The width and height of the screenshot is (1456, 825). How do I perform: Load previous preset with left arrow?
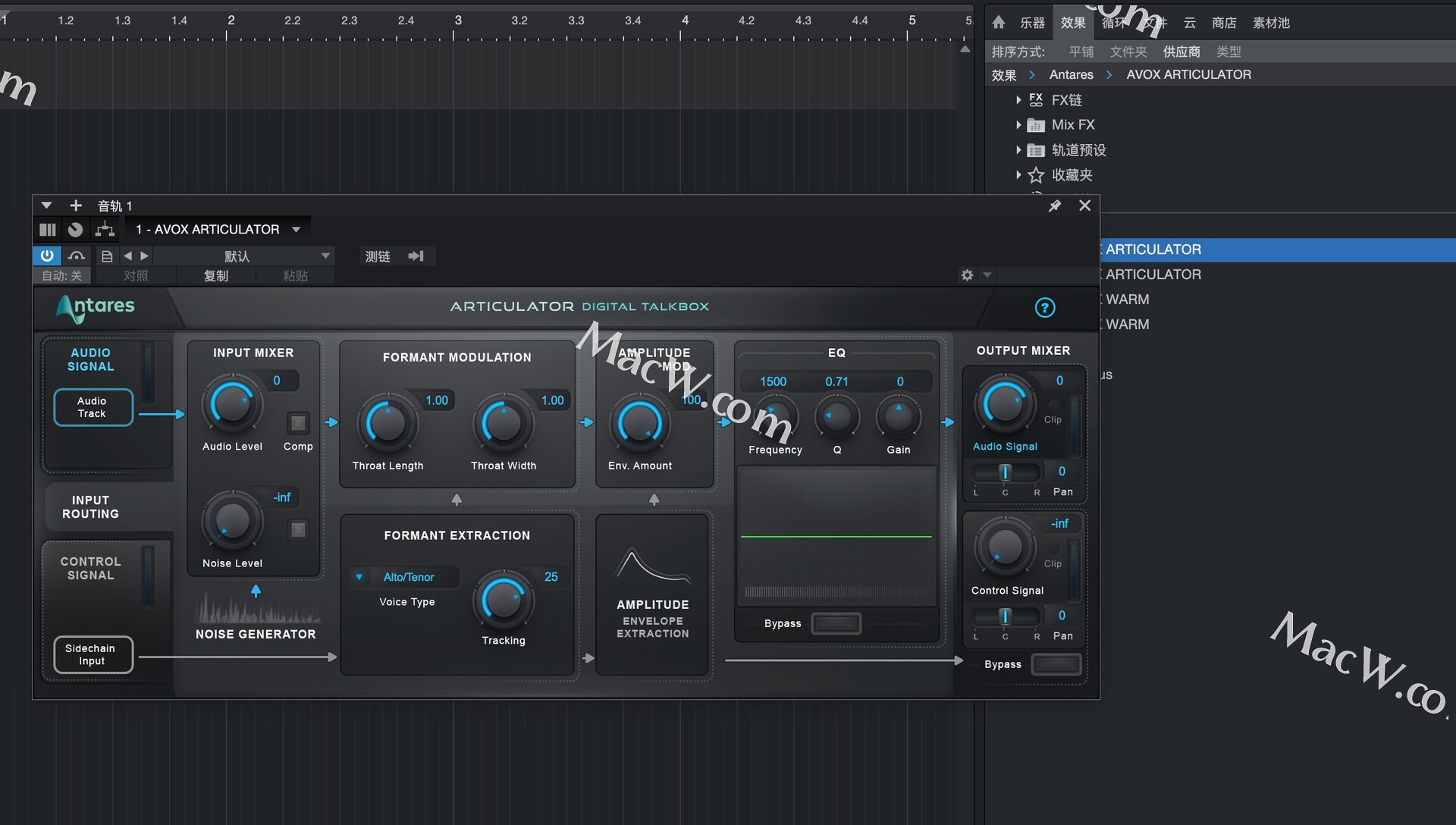[127, 256]
